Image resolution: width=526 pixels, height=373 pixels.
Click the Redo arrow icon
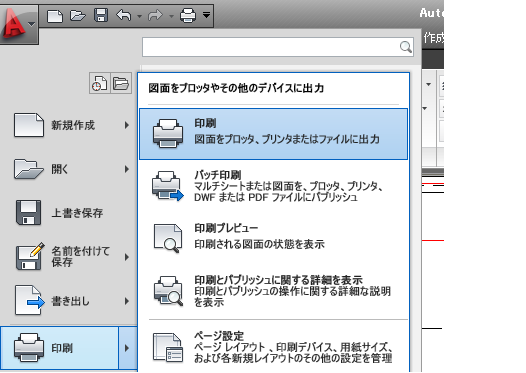[x=155, y=15]
